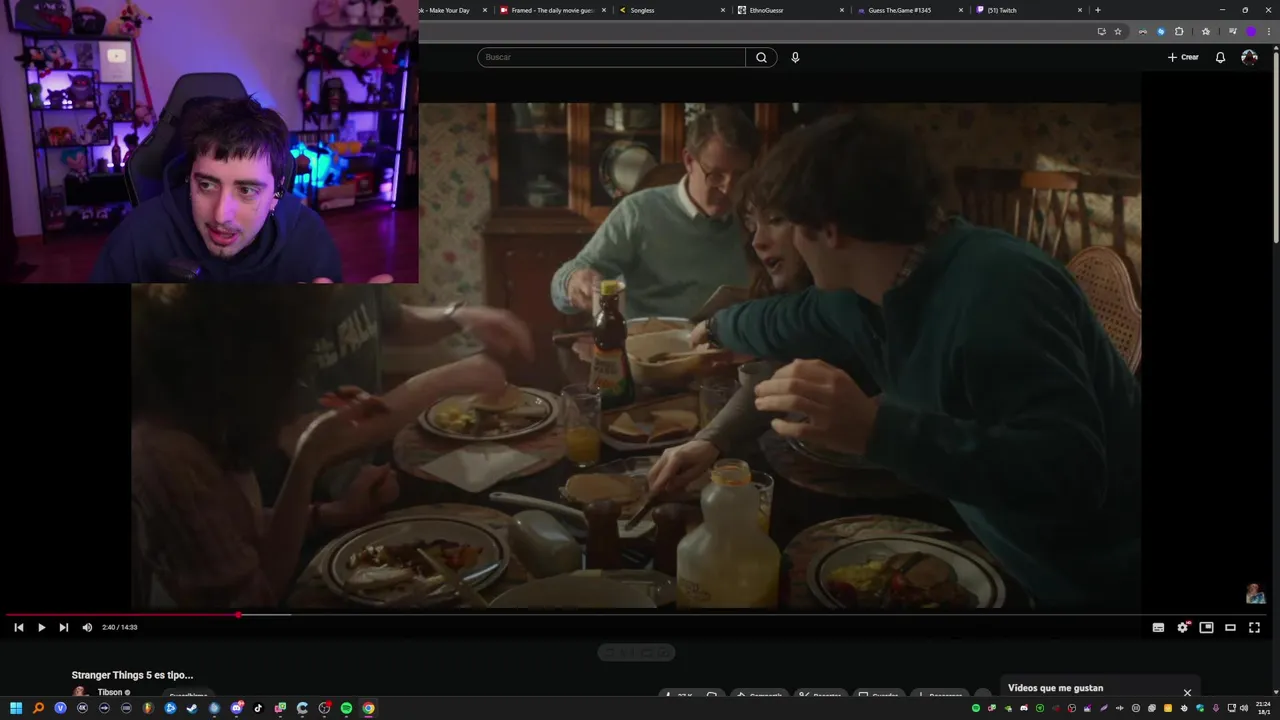The height and width of the screenshot is (720, 1280).
Task: Open the Windows Start menu
Action: coord(16,708)
